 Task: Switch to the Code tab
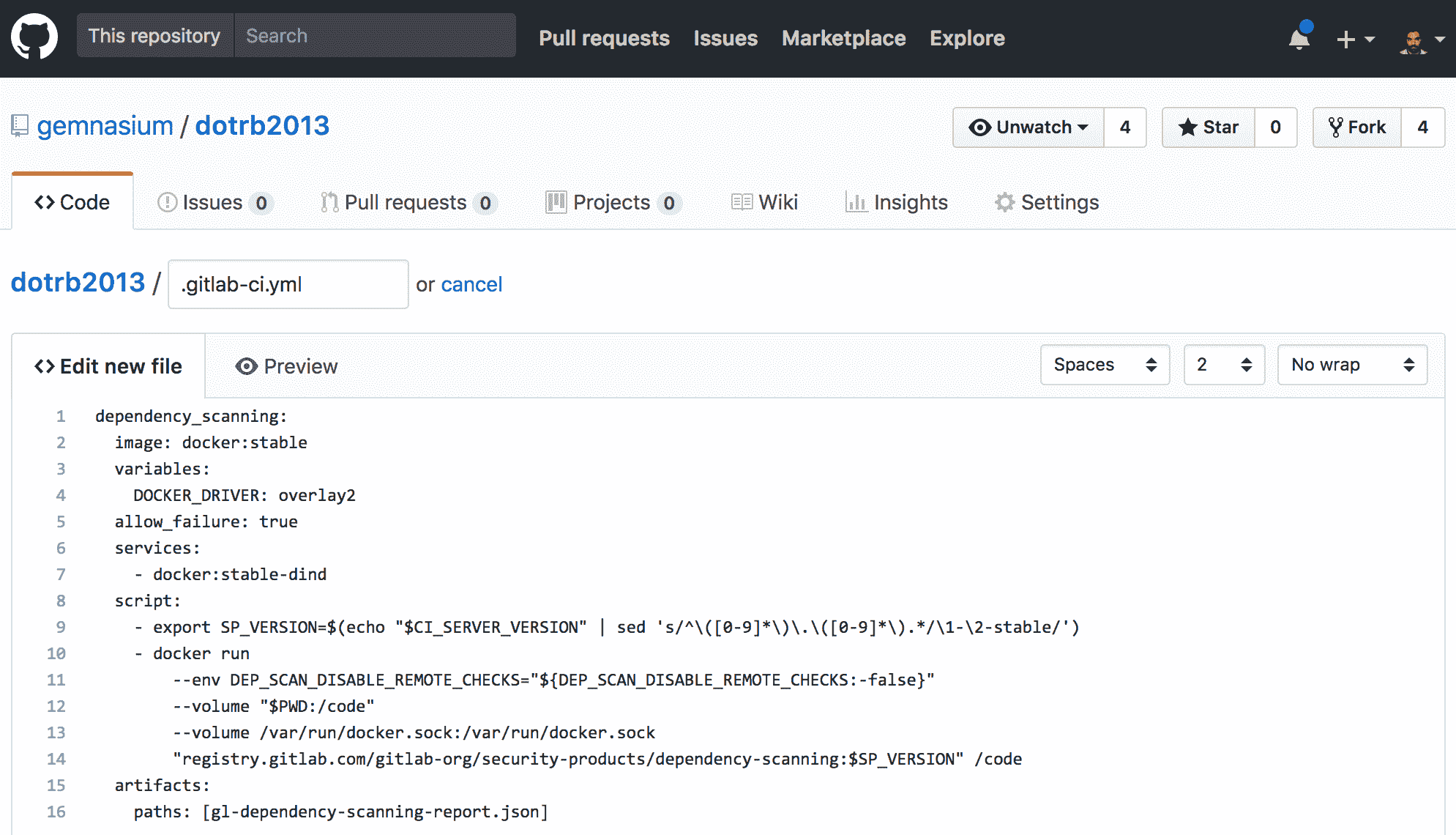[72, 202]
